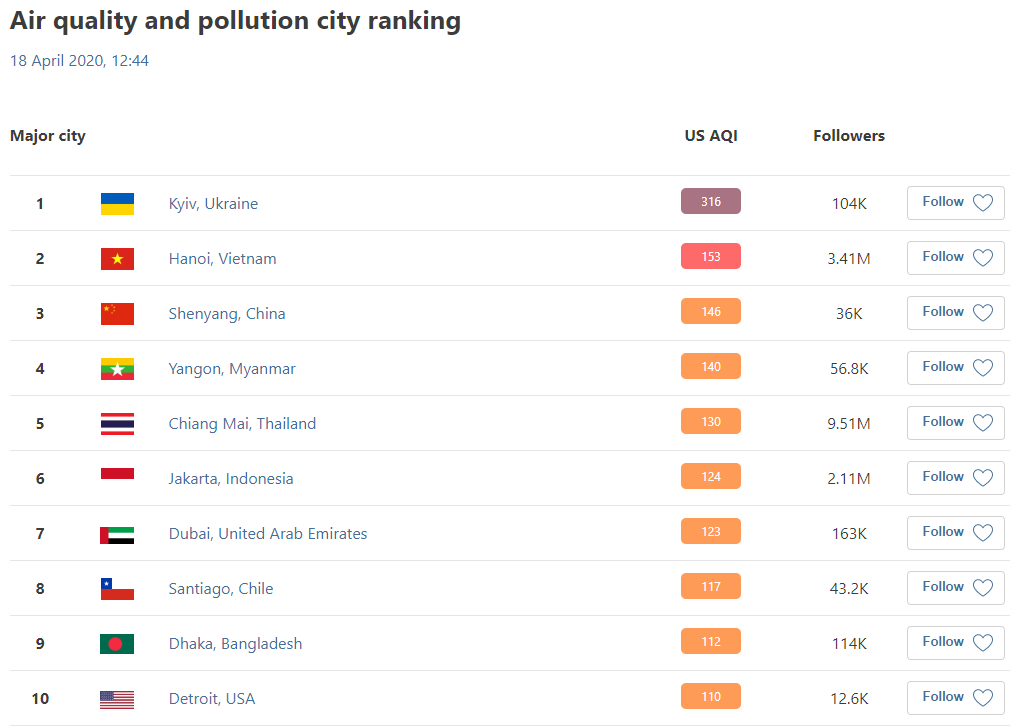This screenshot has width=1022, height=728.
Task: Follow Jakarta, Indonesia
Action: 955,478
